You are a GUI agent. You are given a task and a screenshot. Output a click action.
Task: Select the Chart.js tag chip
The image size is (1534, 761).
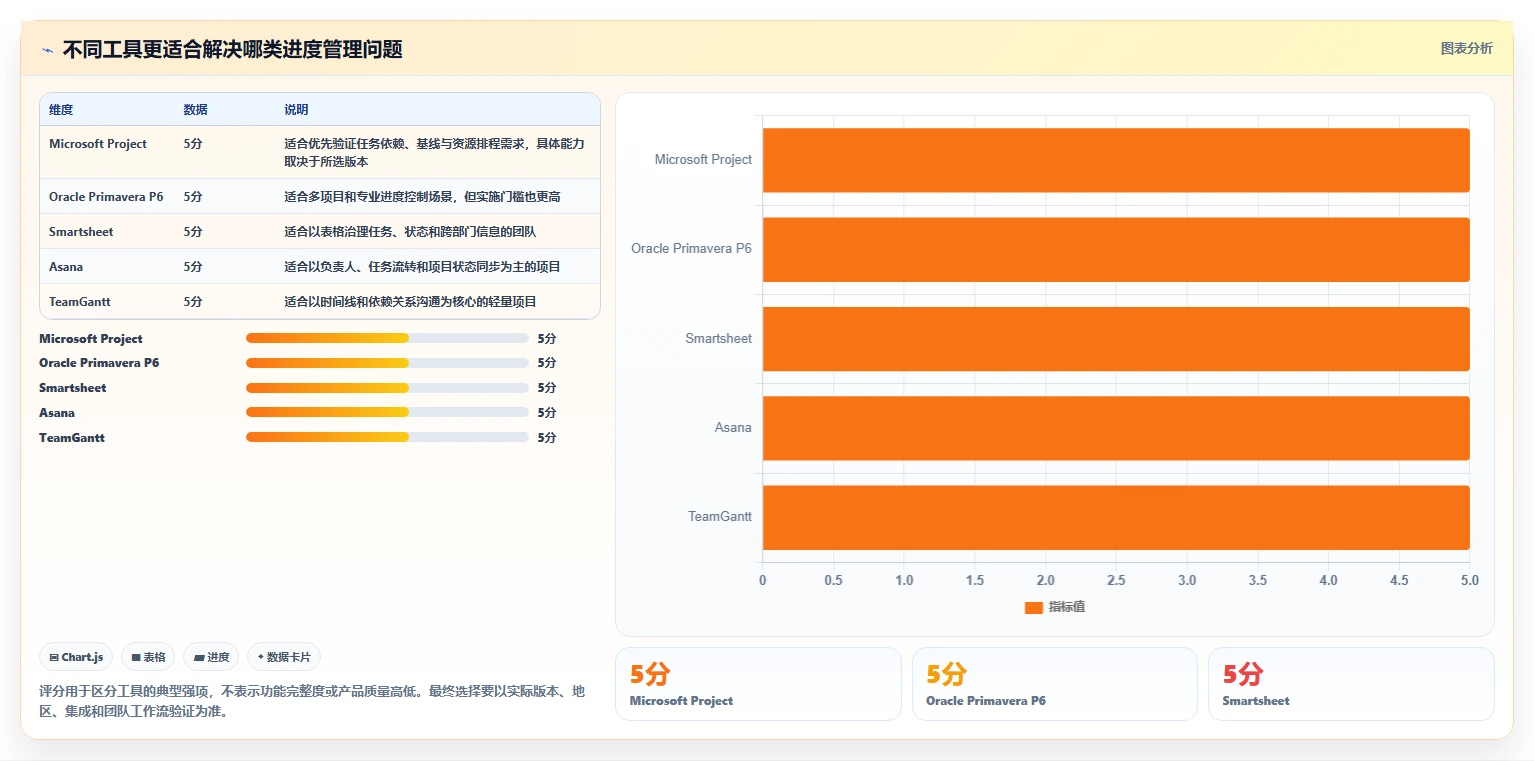click(76, 657)
